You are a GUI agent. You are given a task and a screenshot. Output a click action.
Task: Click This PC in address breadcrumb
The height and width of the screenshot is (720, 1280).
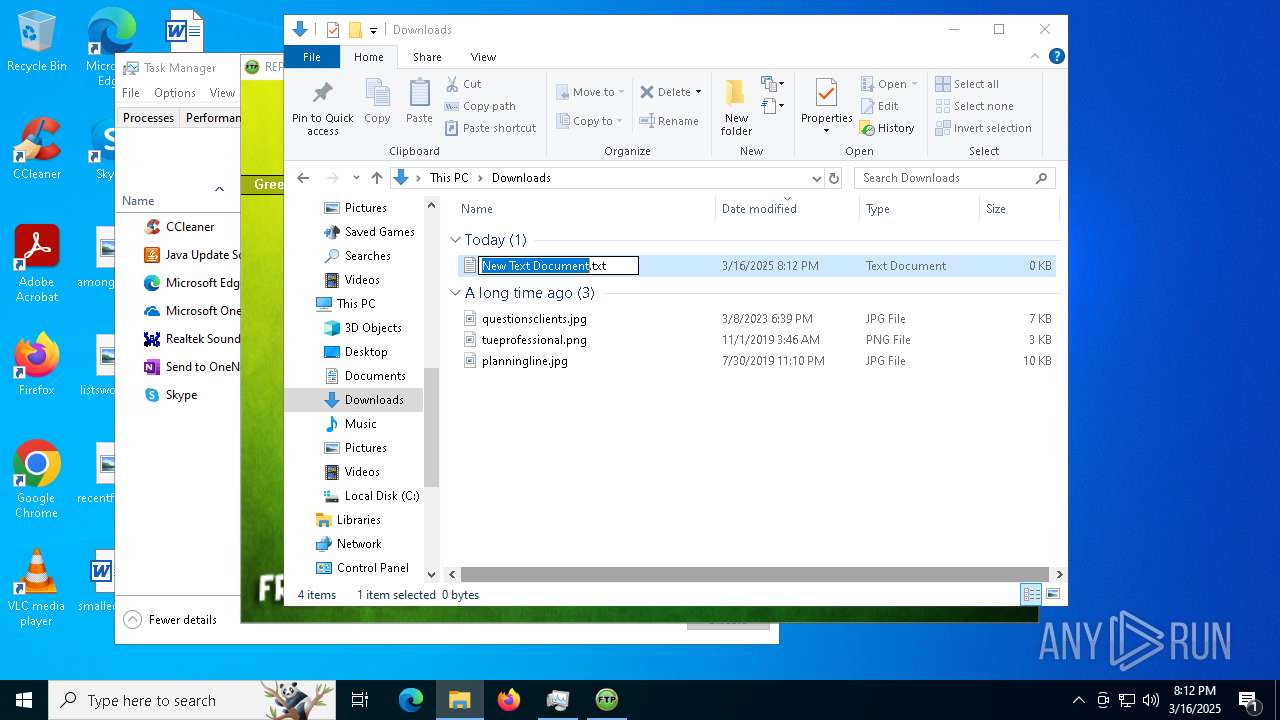449,178
